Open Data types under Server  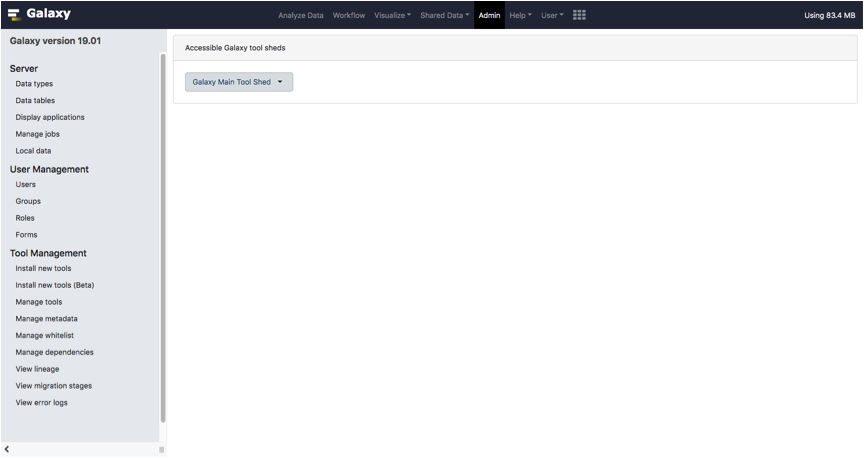(x=34, y=84)
